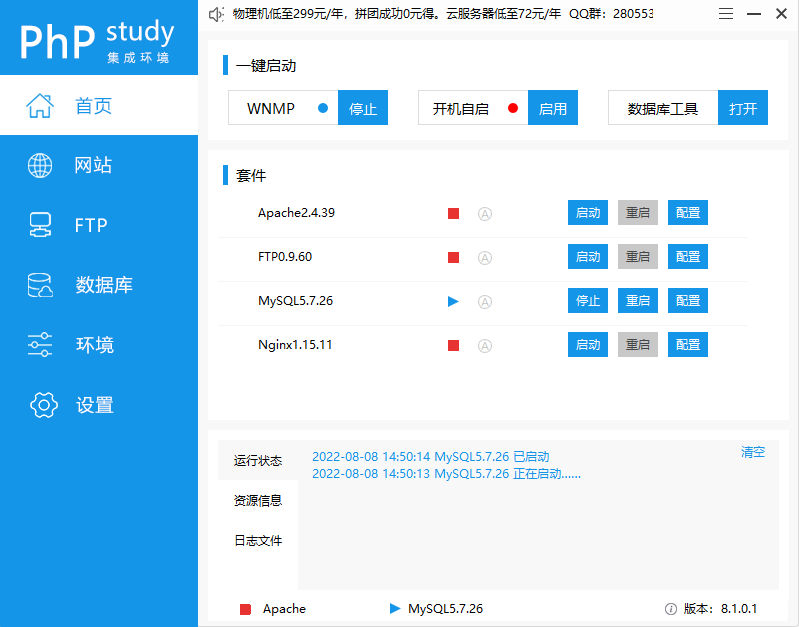Screen dimensions: 799x627
Task: Click the FTP server icon in sidebar
Action: tap(40, 225)
